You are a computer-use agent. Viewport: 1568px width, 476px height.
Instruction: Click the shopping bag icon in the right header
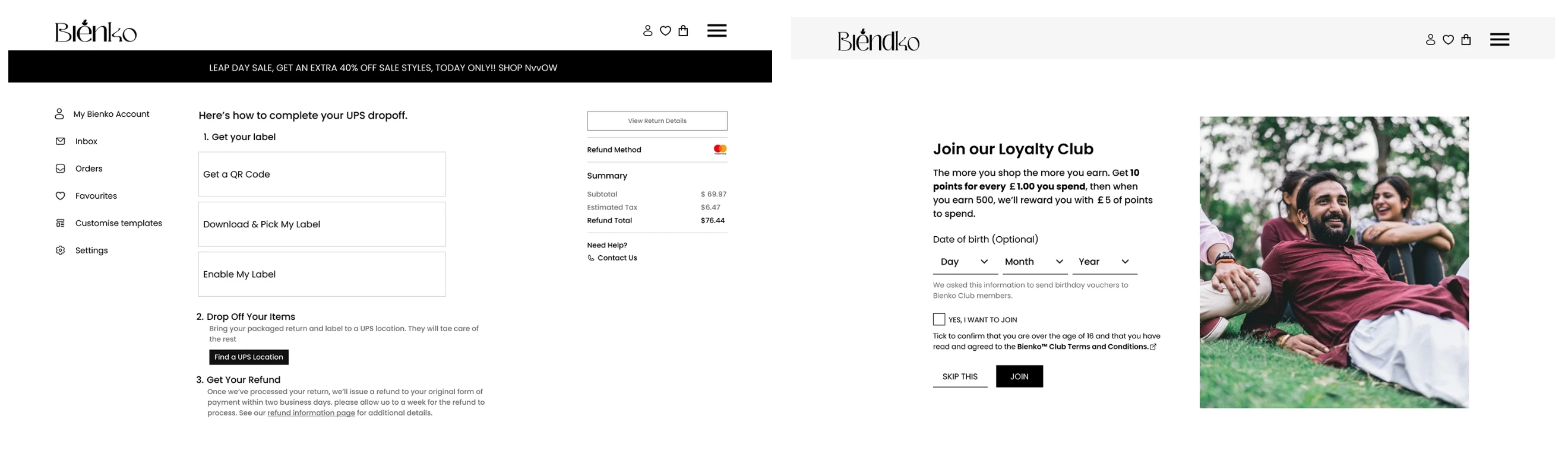[x=1466, y=40]
